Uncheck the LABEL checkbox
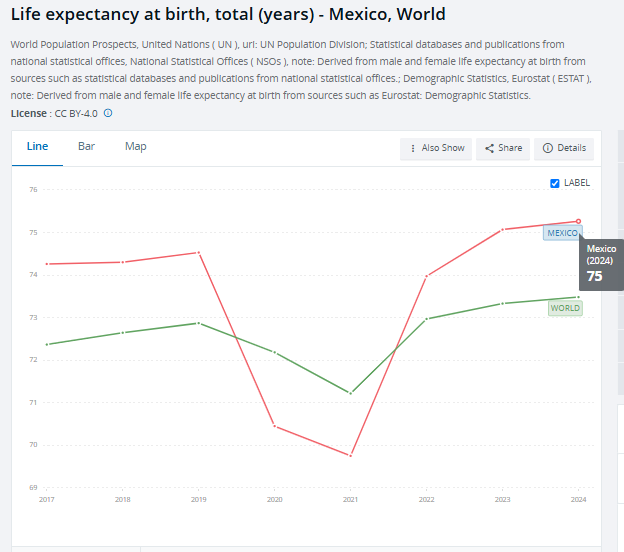 pos(555,183)
